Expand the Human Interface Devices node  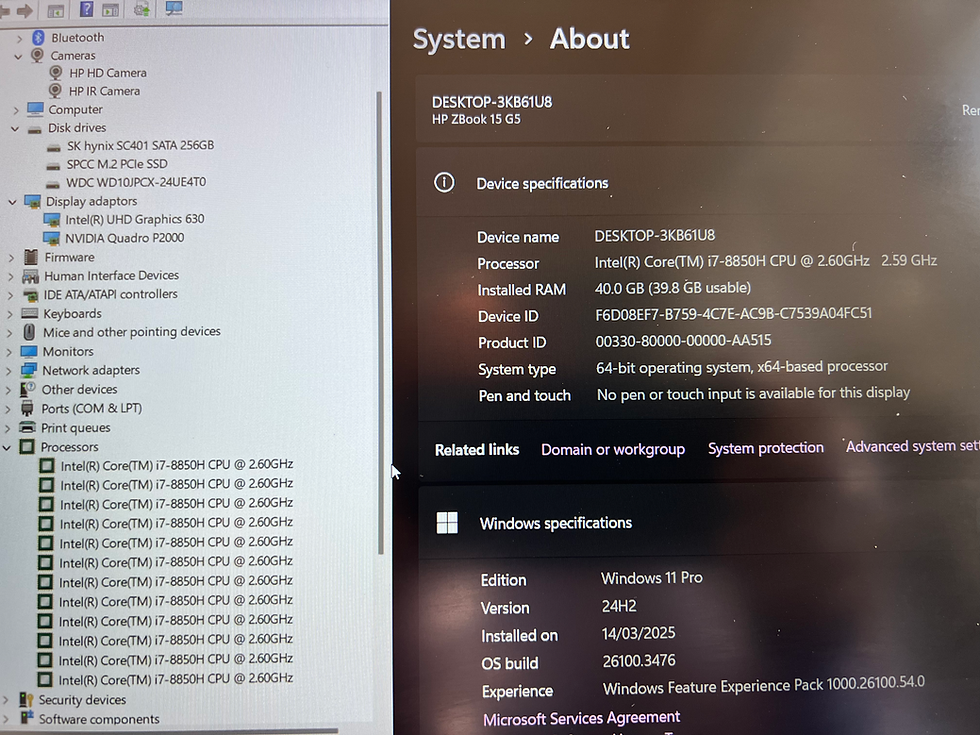click(x=11, y=276)
